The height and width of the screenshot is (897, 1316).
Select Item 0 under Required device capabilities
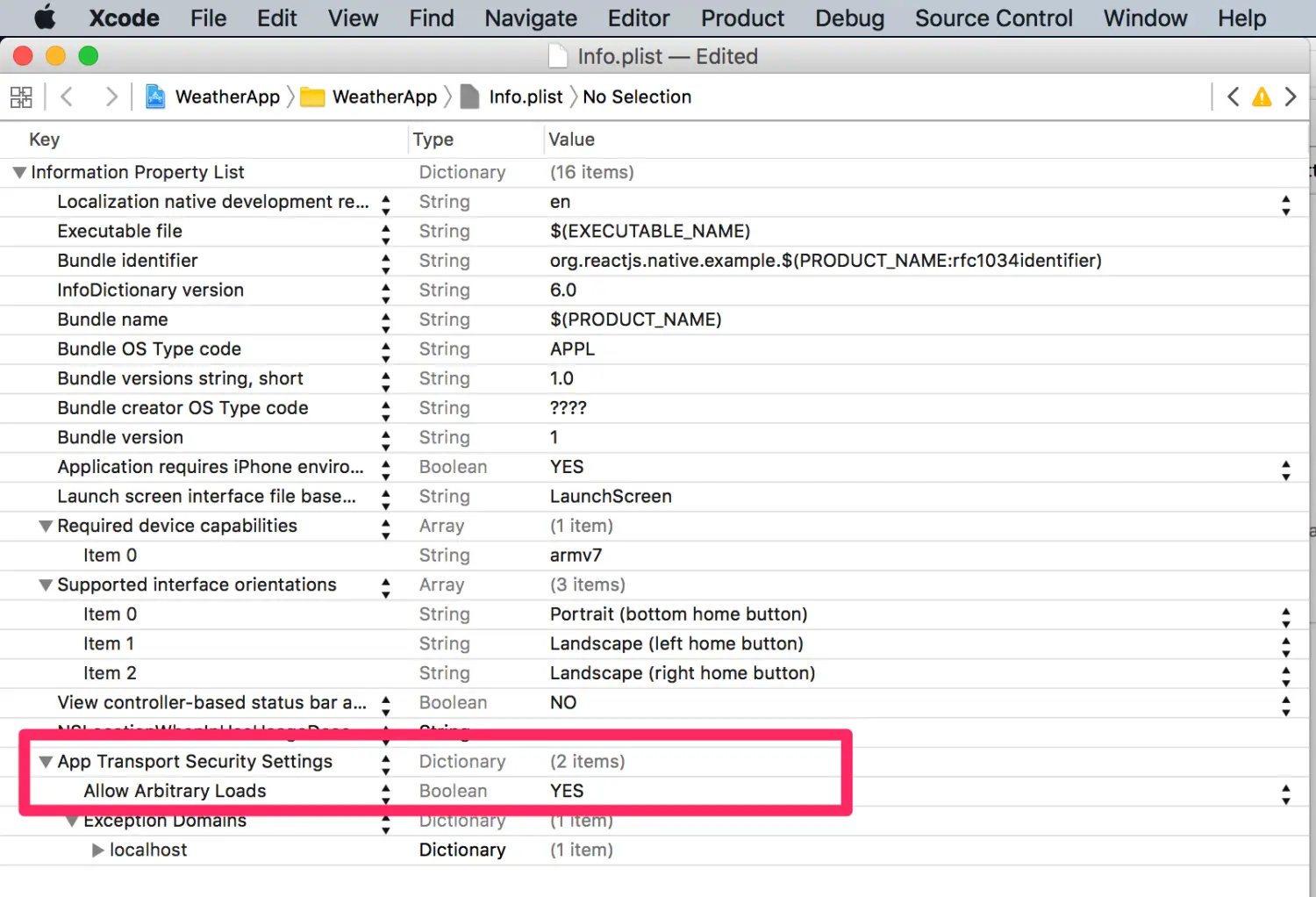[x=110, y=556]
